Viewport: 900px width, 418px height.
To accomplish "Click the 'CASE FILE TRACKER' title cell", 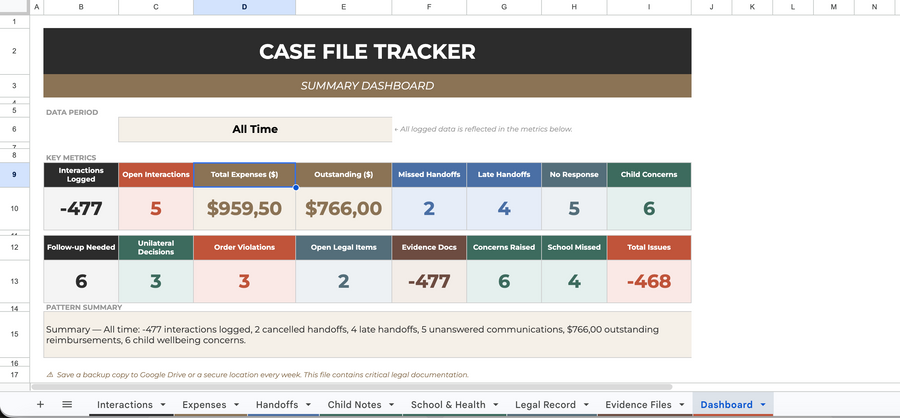I will (367, 51).
